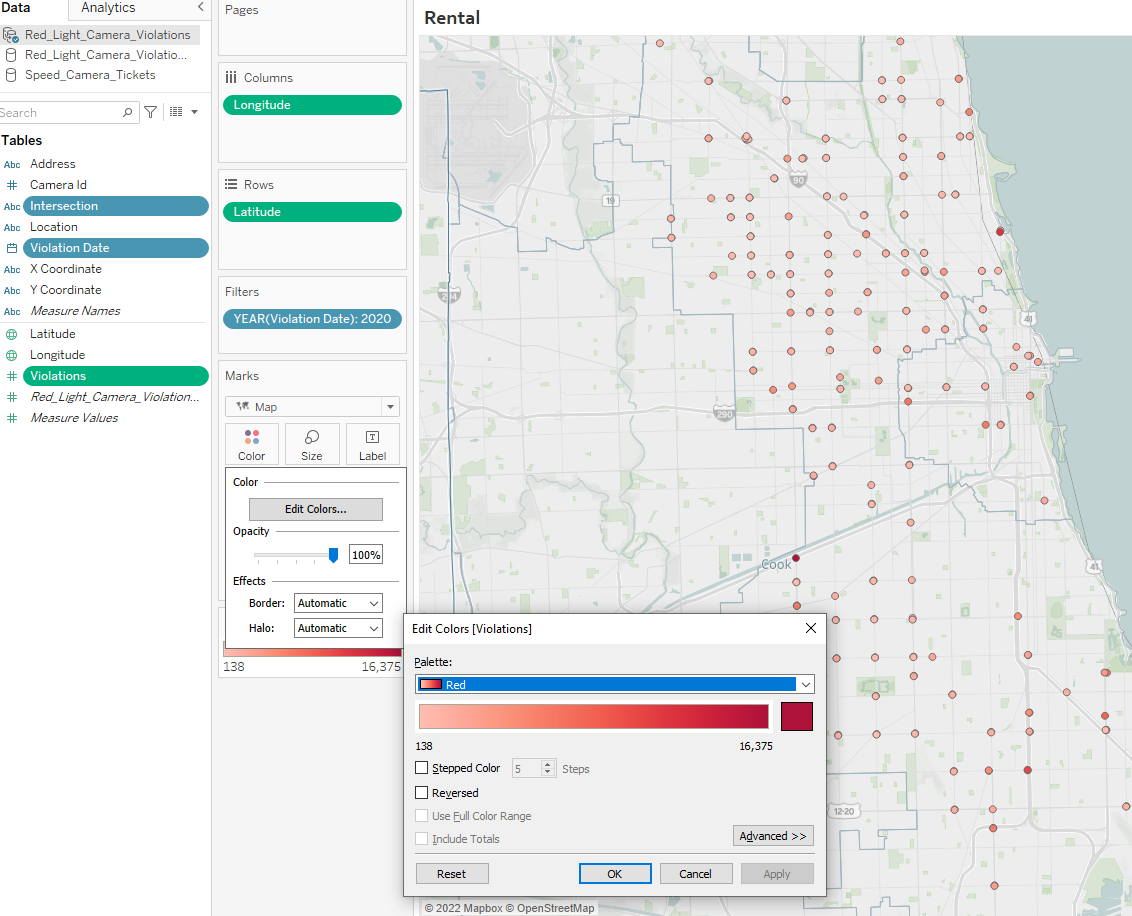Click the Cancel button
The width and height of the screenshot is (1132, 916).
pos(695,873)
